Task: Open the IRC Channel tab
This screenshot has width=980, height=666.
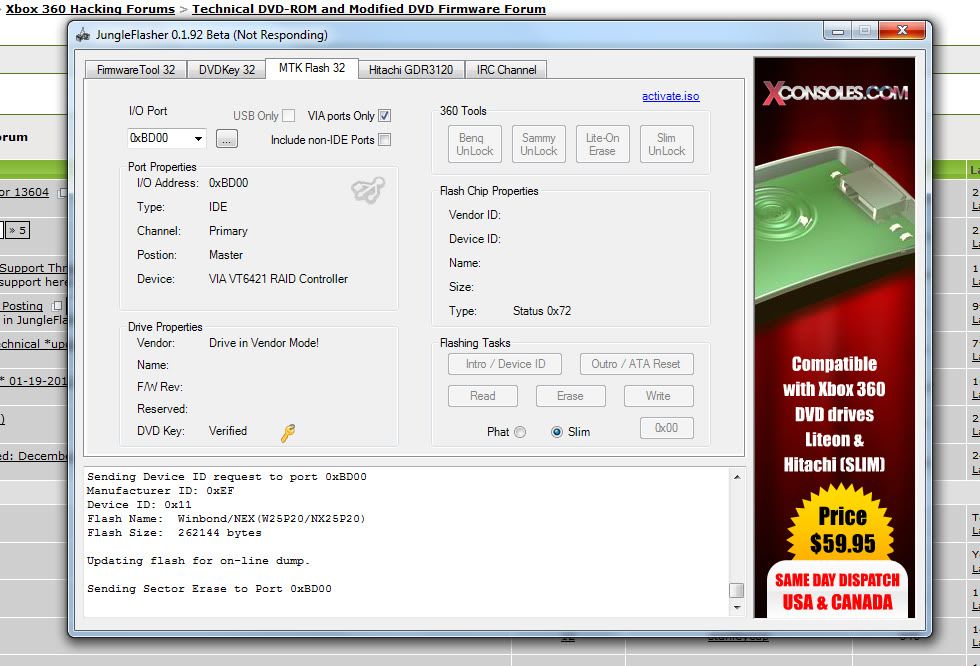Action: (506, 69)
